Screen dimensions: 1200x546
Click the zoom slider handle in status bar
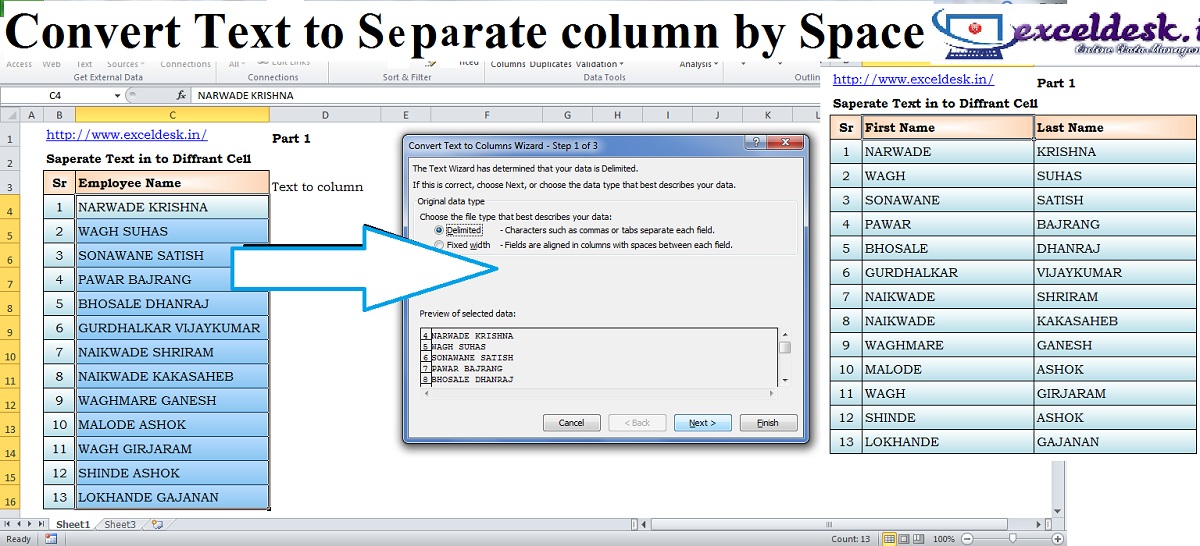[x=1012, y=539]
